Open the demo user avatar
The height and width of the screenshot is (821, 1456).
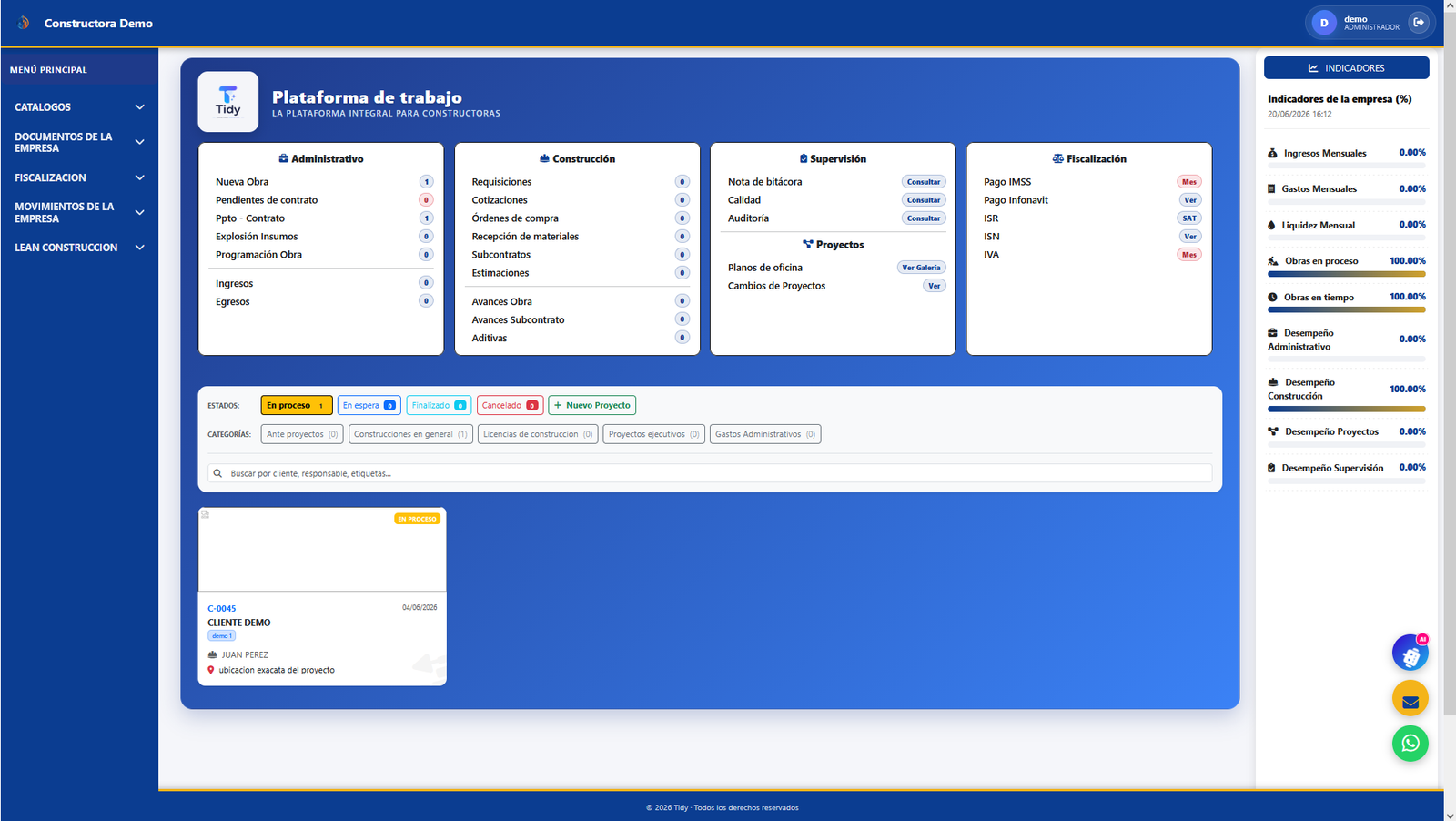(1324, 23)
